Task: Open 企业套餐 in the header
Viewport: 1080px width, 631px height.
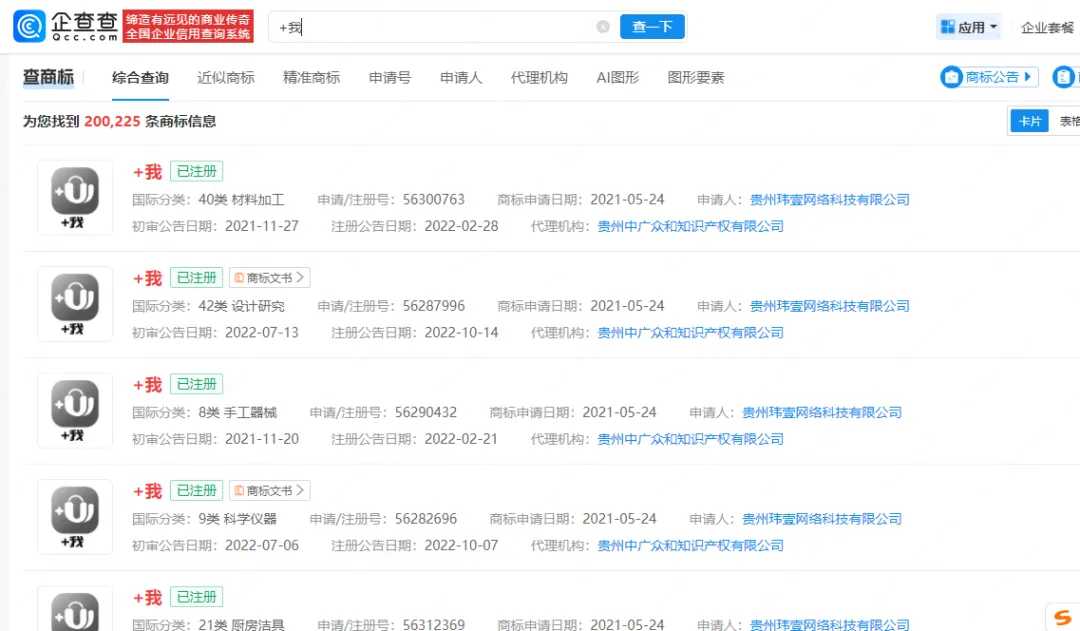Action: (1047, 28)
